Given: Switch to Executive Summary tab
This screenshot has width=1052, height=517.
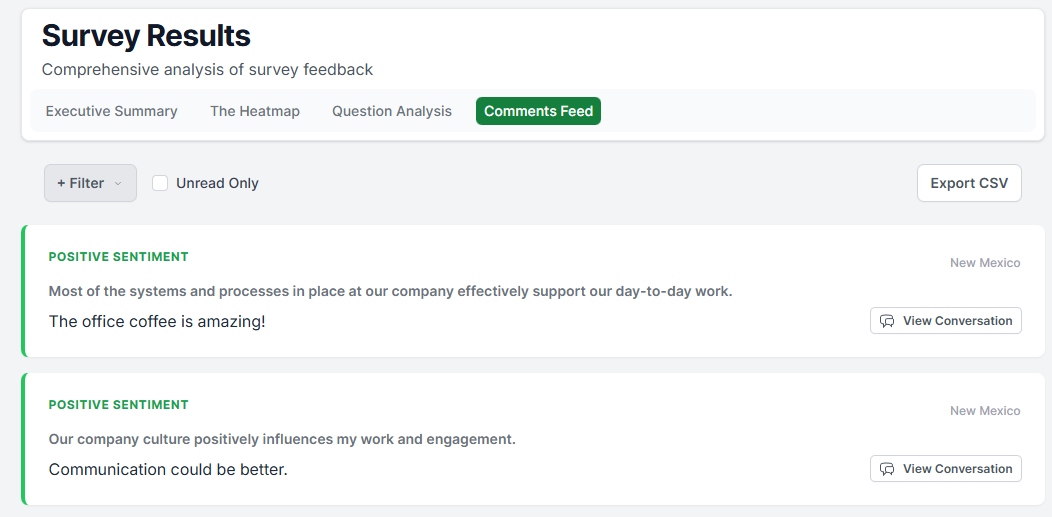Looking at the screenshot, I should [x=111, y=111].
